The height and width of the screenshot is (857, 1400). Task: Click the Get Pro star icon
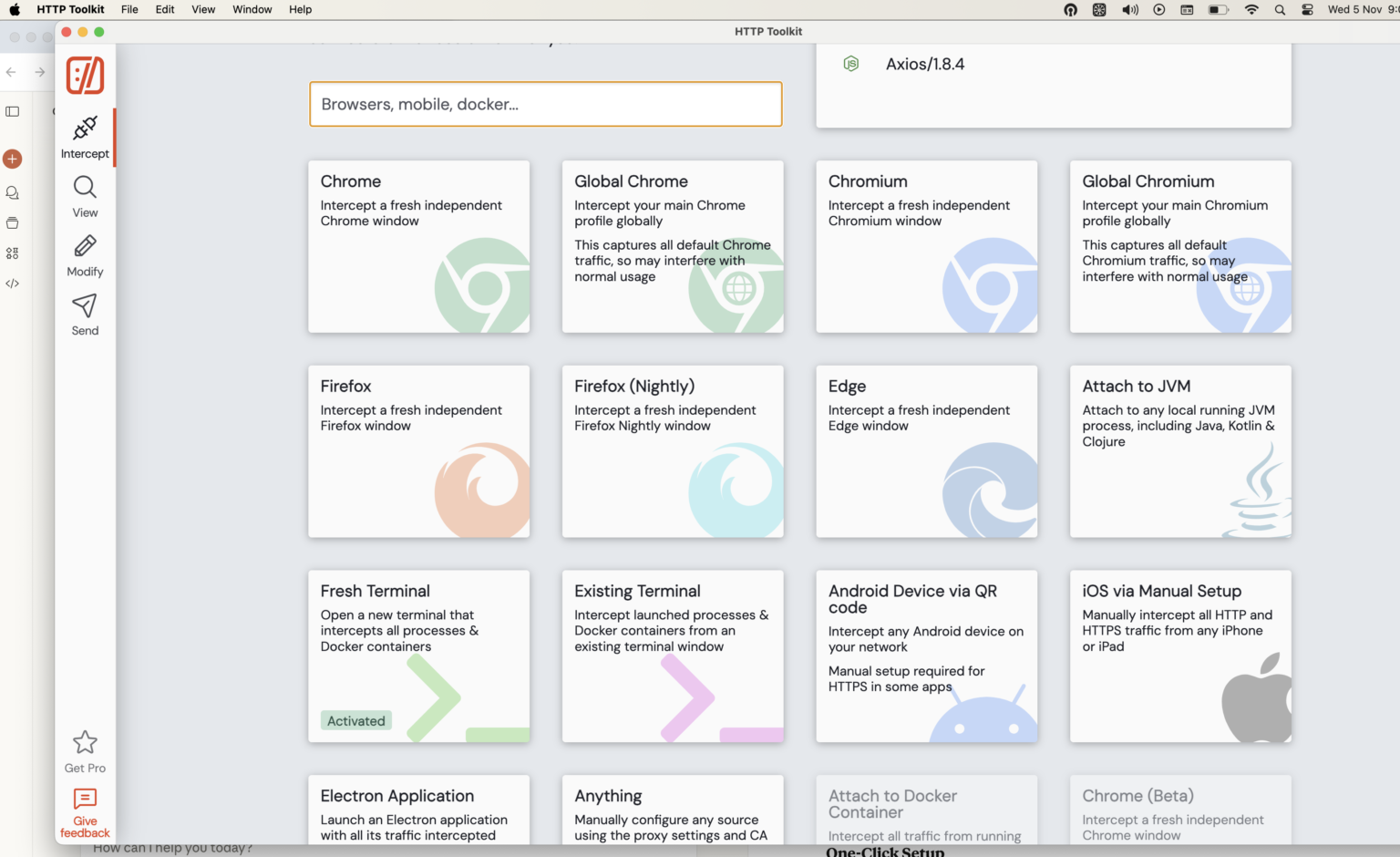click(84, 741)
